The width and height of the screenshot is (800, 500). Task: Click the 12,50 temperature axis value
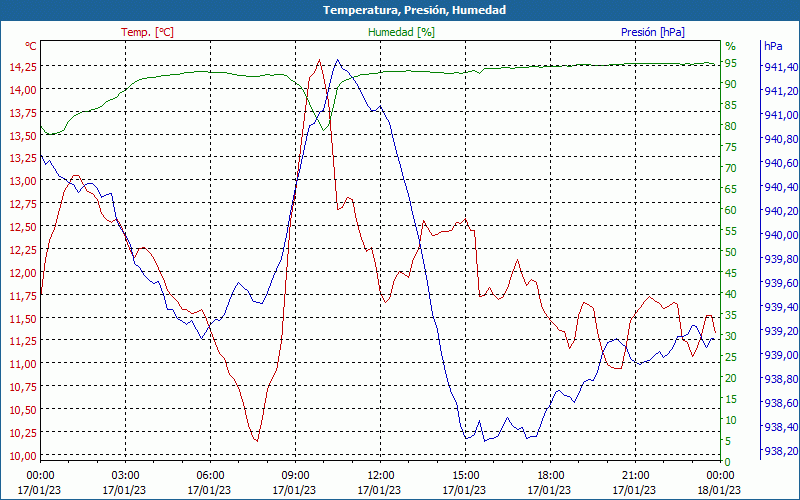point(23,227)
